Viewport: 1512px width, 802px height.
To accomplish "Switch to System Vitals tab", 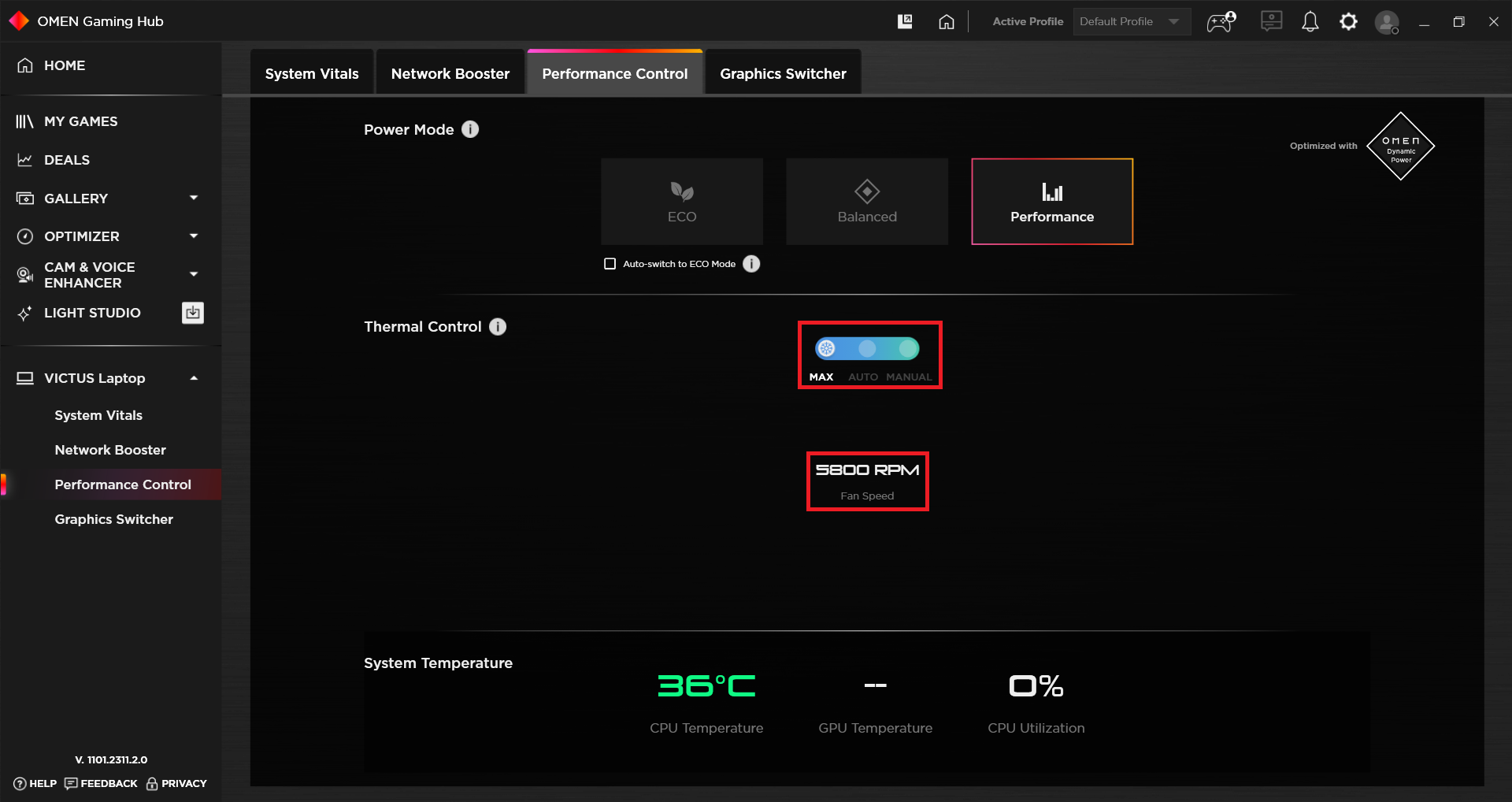I will tap(312, 73).
